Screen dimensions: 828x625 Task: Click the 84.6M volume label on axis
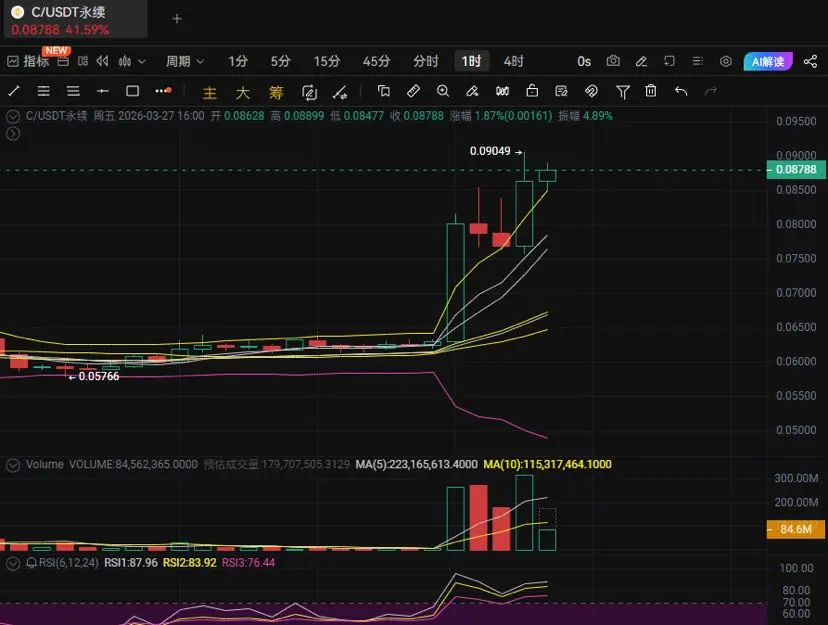click(x=796, y=529)
